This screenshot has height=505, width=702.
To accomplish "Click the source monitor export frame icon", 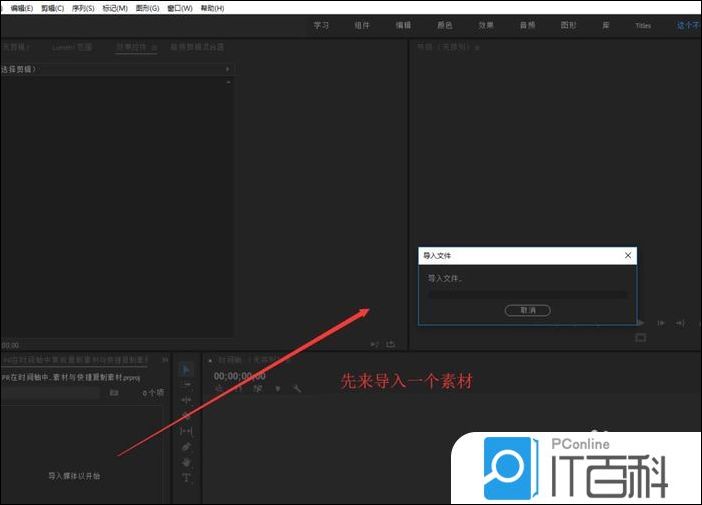I will point(391,344).
